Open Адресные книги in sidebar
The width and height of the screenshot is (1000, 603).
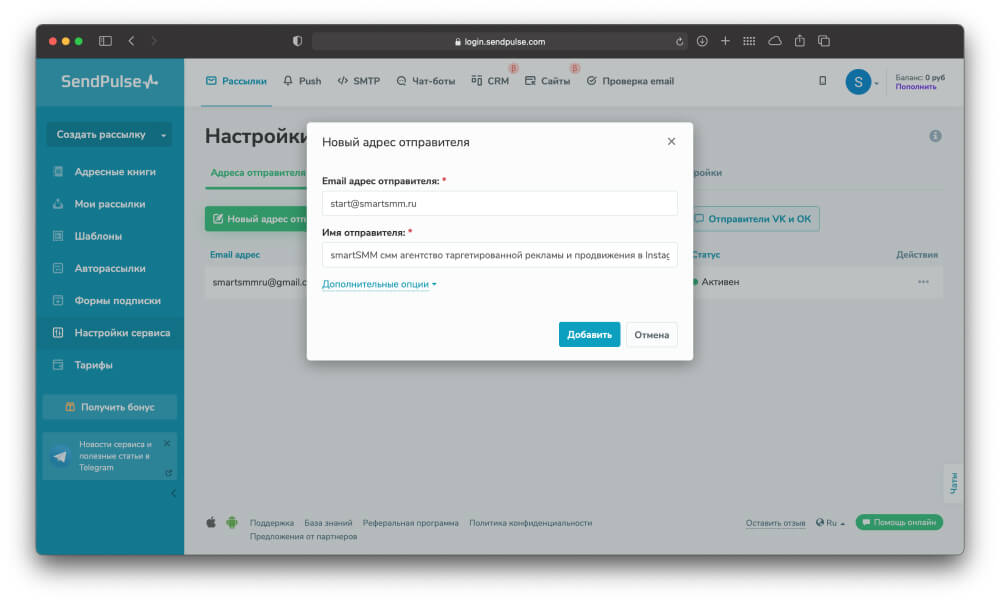115,172
